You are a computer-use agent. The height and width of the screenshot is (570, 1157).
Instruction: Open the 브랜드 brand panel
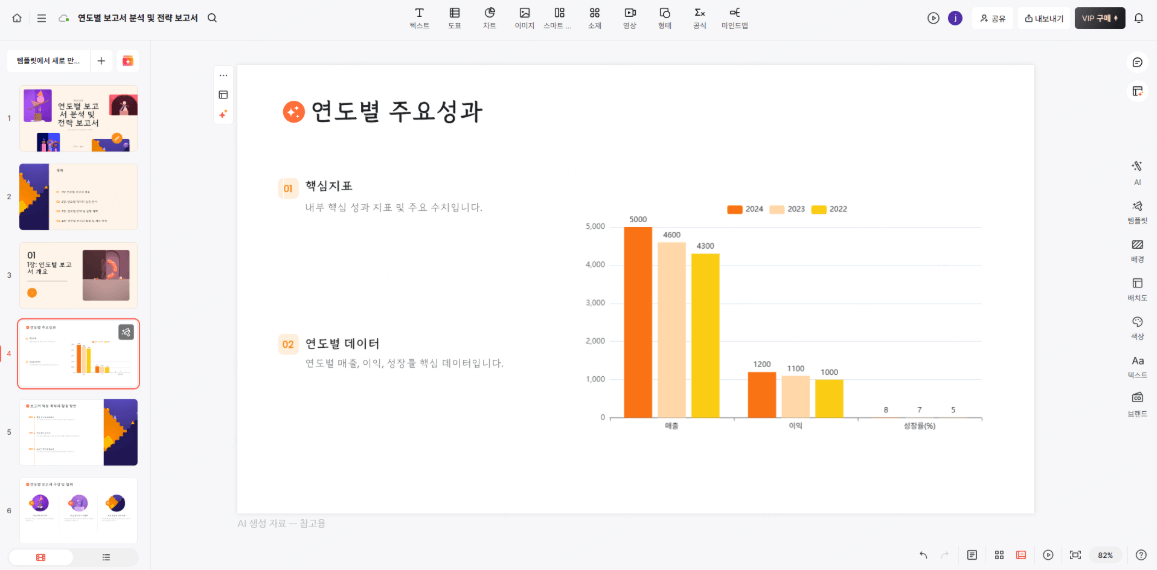(x=1138, y=404)
